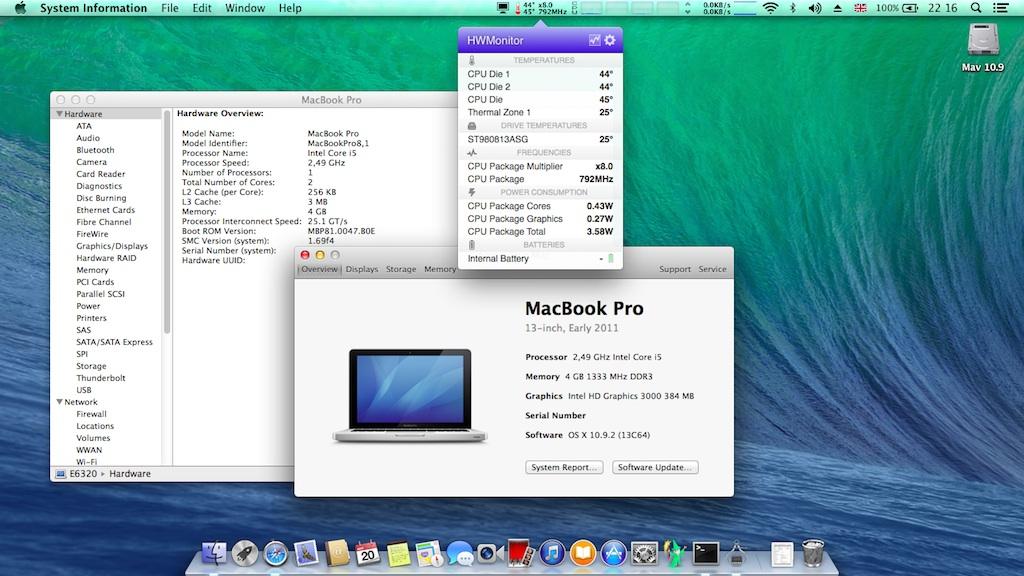Click the Wi-Fi status menu bar icon

coord(769,8)
